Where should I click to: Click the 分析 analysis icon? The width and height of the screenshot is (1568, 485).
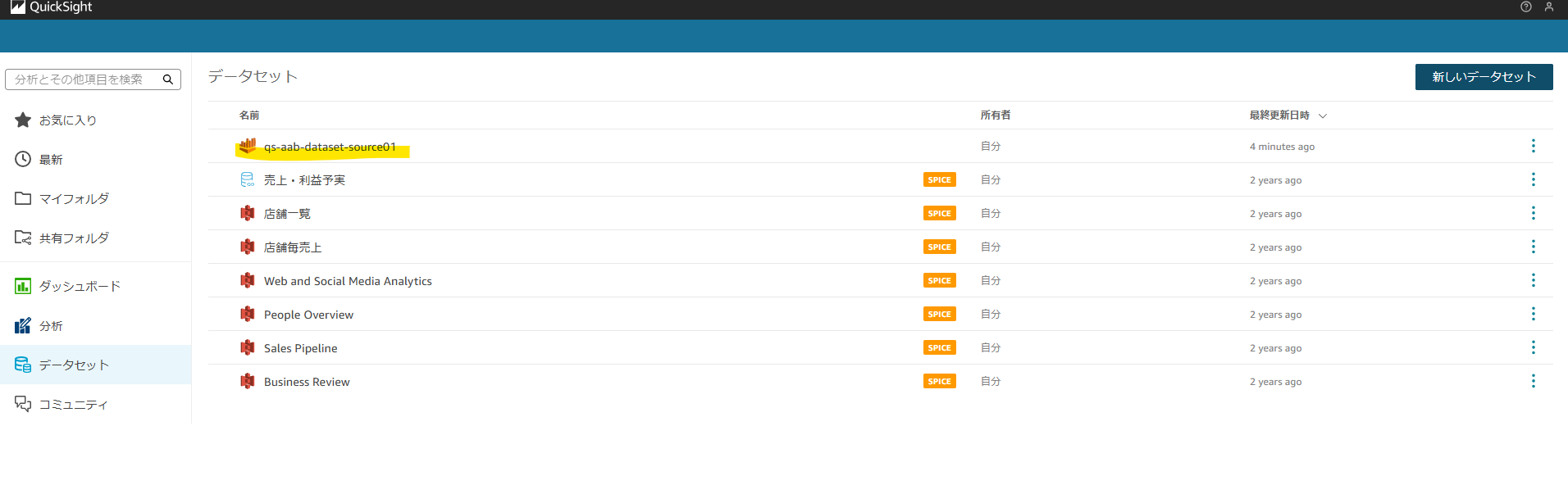click(23, 325)
